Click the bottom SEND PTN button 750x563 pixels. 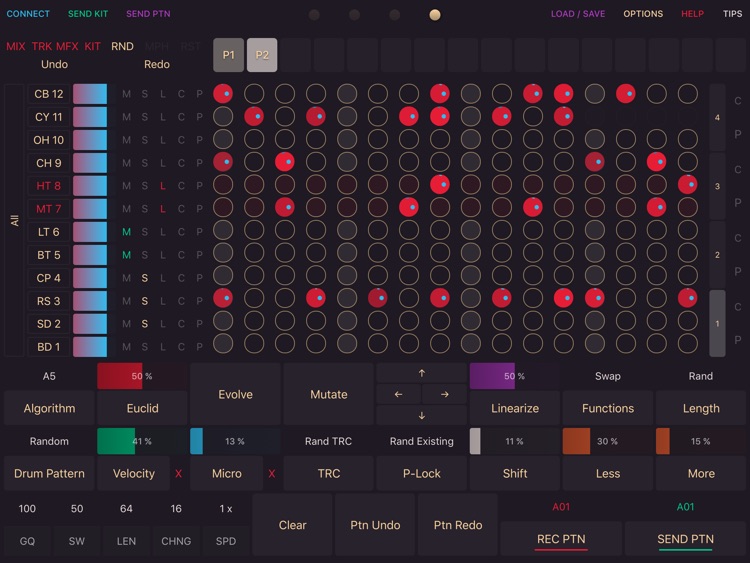pos(685,539)
